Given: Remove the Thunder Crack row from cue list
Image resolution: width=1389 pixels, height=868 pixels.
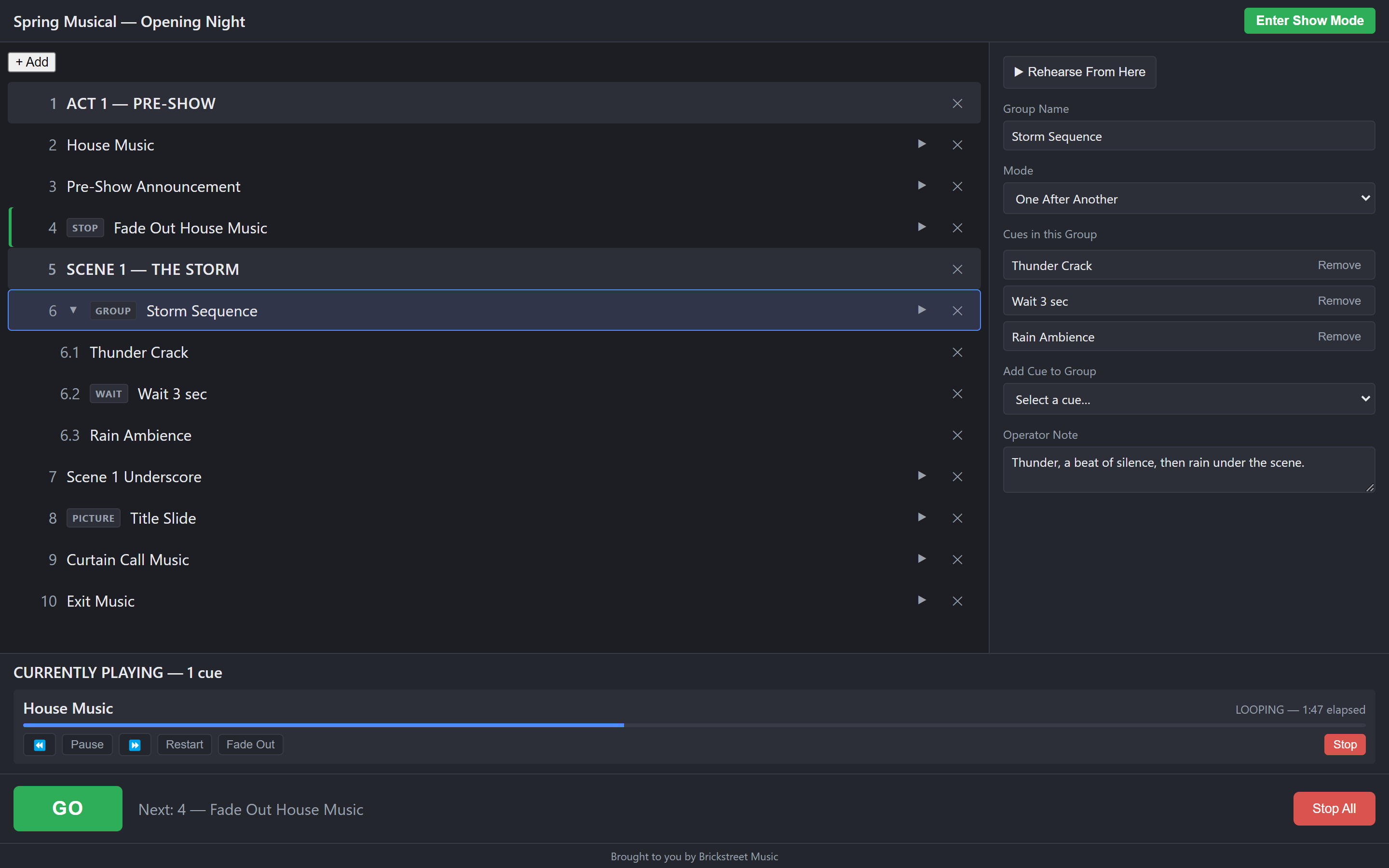Looking at the screenshot, I should pos(957,353).
